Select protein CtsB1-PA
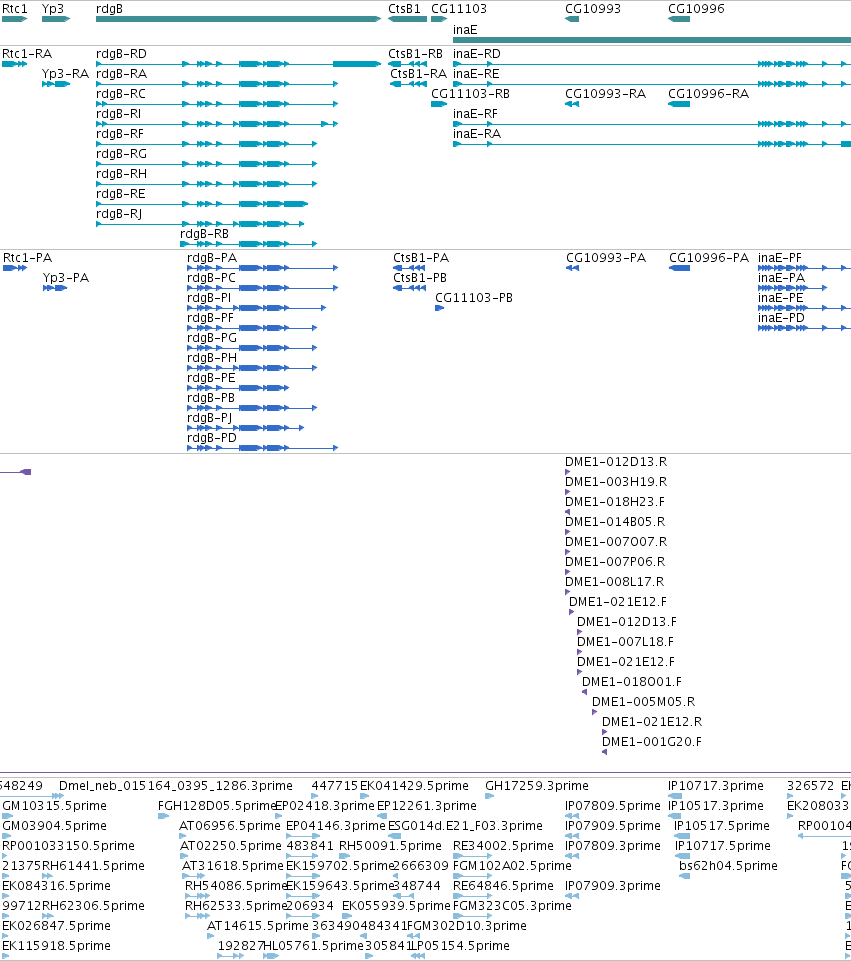851x961 pixels. [x=409, y=268]
